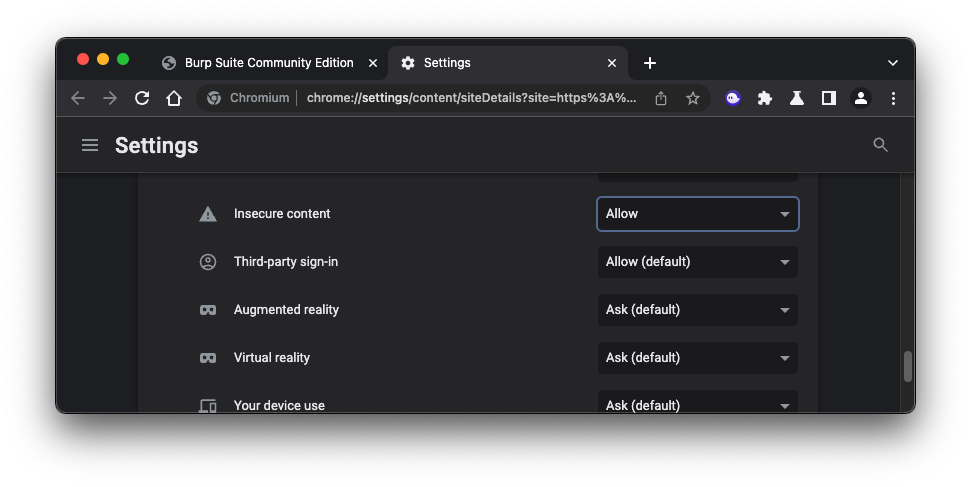
Task: Click the share page icon
Action: coord(661,98)
